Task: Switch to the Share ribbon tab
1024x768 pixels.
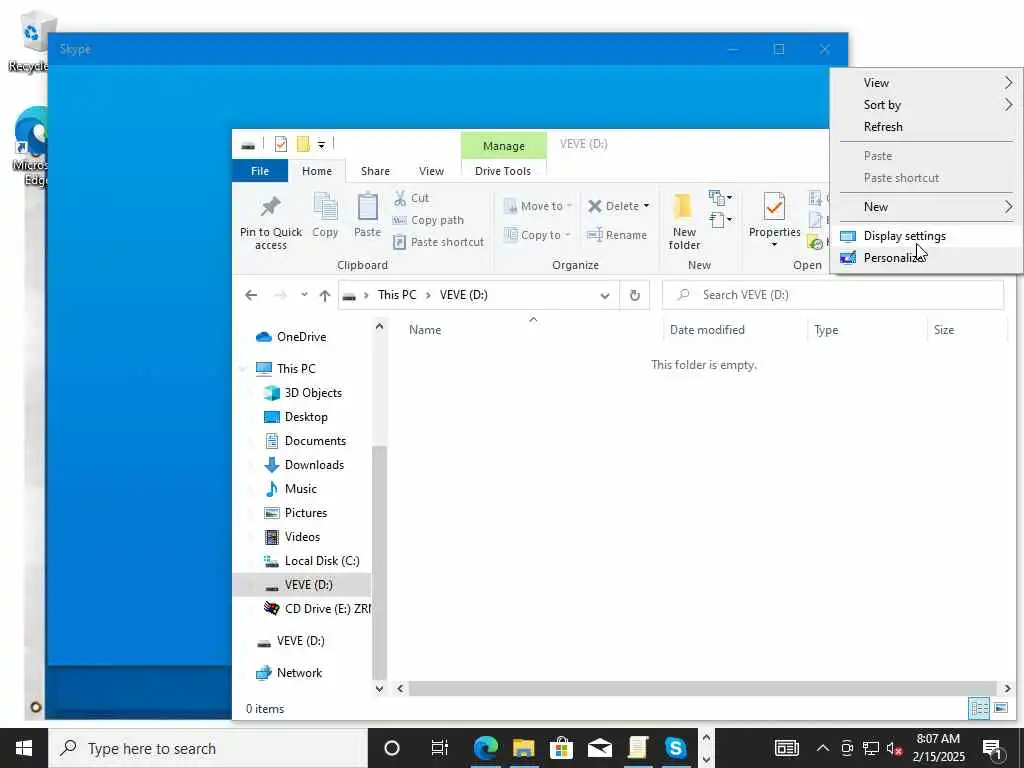Action: [x=375, y=171]
